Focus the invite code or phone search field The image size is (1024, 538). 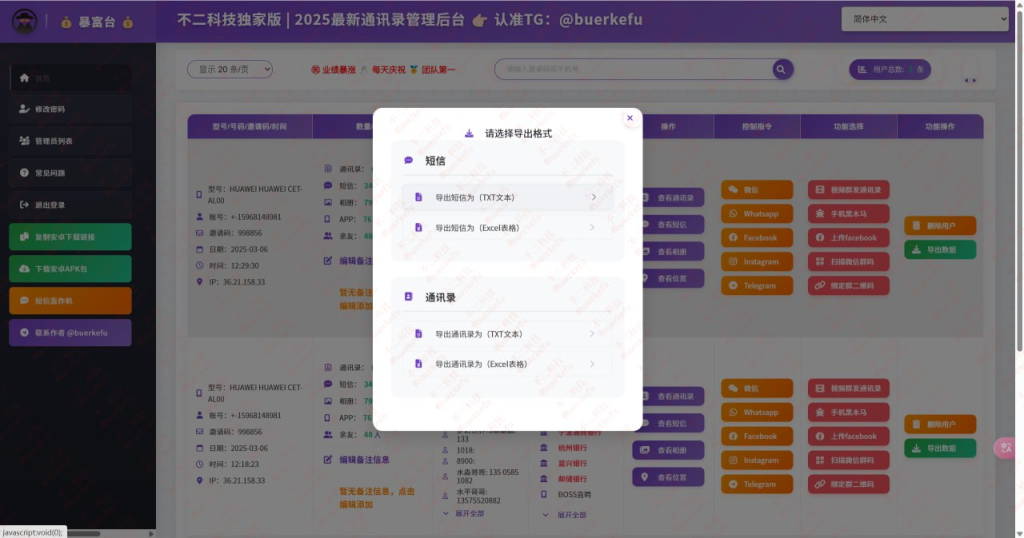(633, 69)
